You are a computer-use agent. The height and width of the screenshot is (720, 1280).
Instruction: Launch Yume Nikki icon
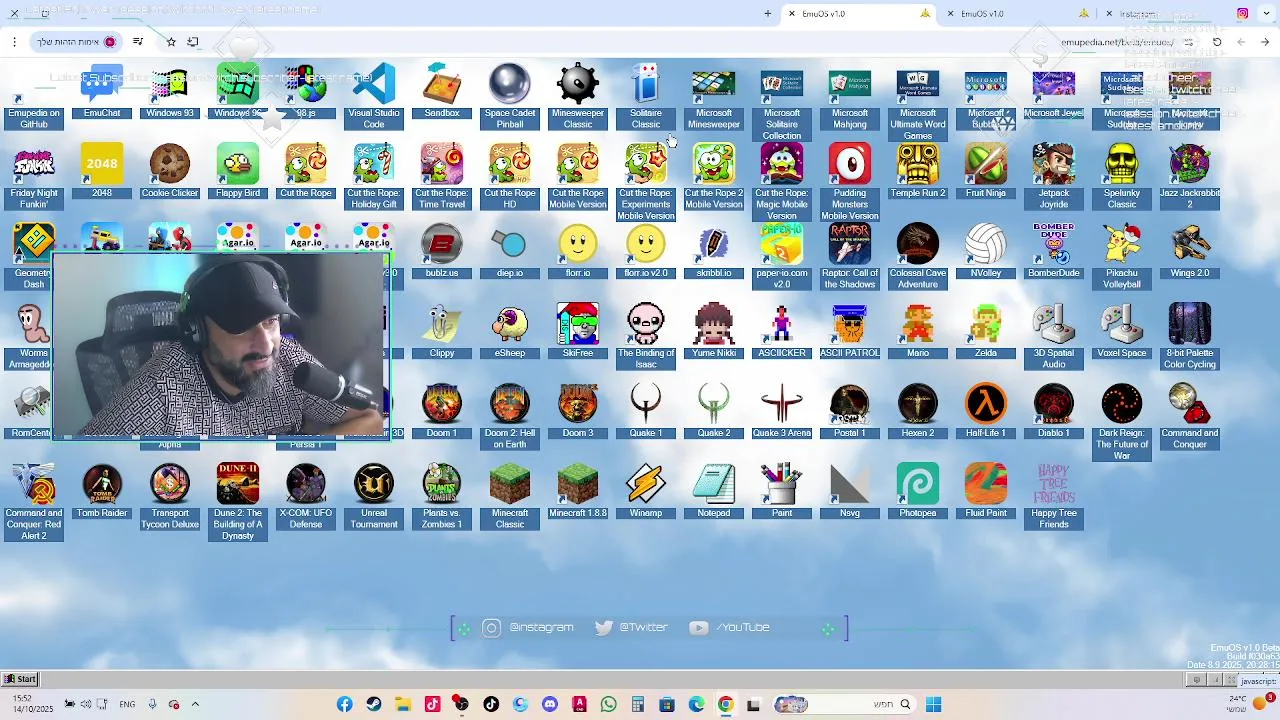click(x=714, y=332)
